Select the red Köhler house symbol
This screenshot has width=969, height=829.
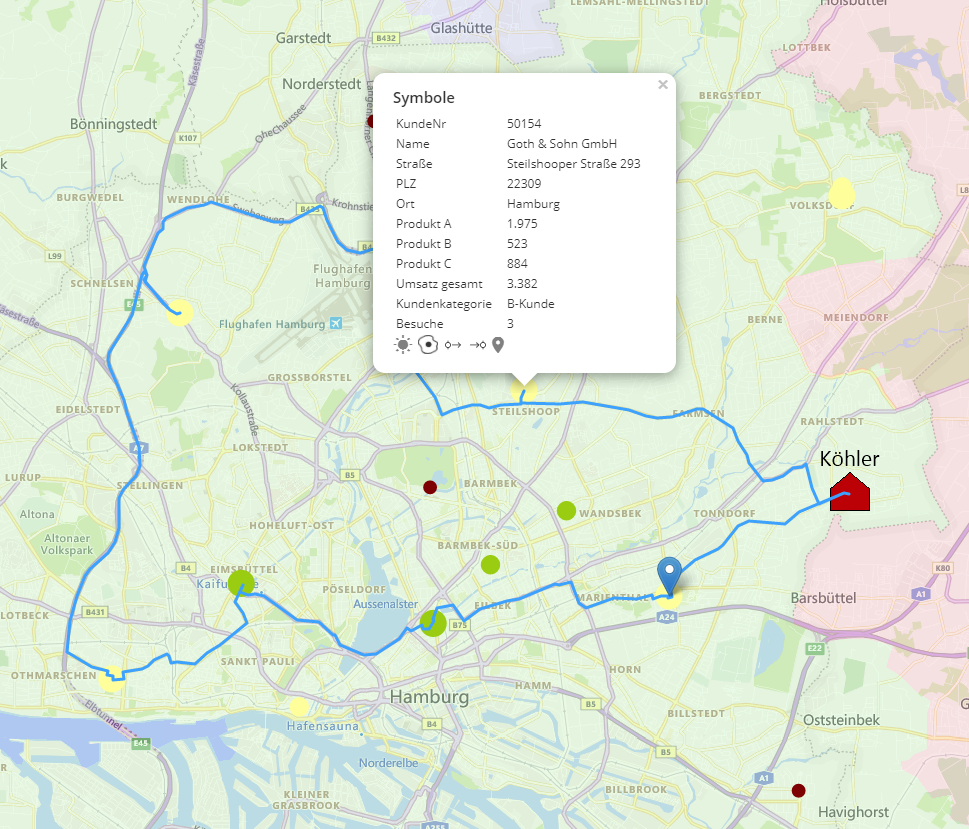pyautogui.click(x=849, y=492)
